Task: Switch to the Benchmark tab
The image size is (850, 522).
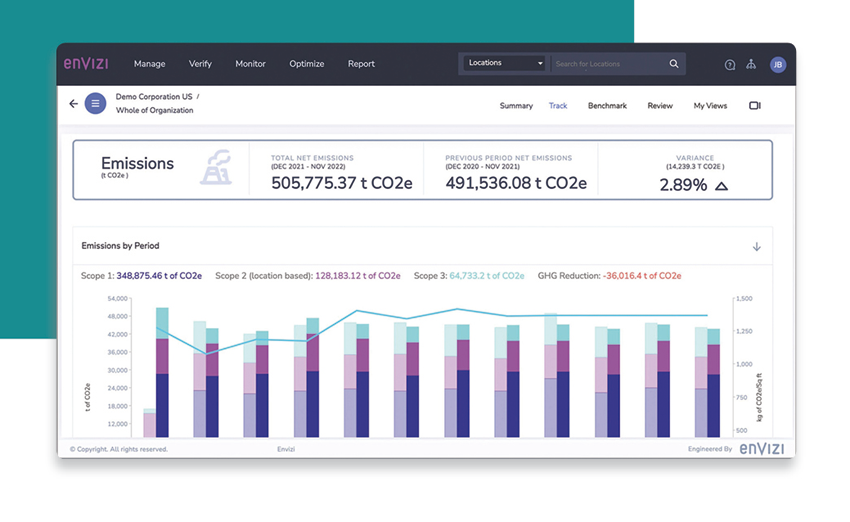Action: point(607,106)
